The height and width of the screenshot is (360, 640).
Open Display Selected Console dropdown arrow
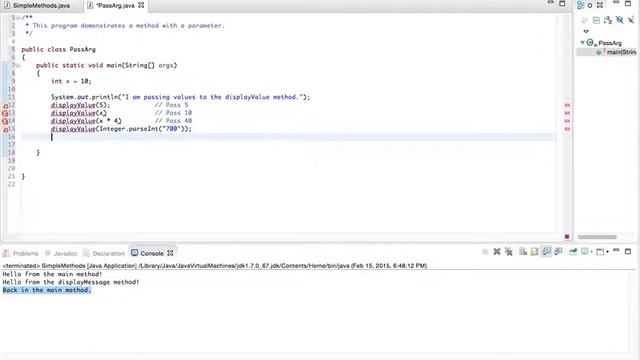coord(591,252)
